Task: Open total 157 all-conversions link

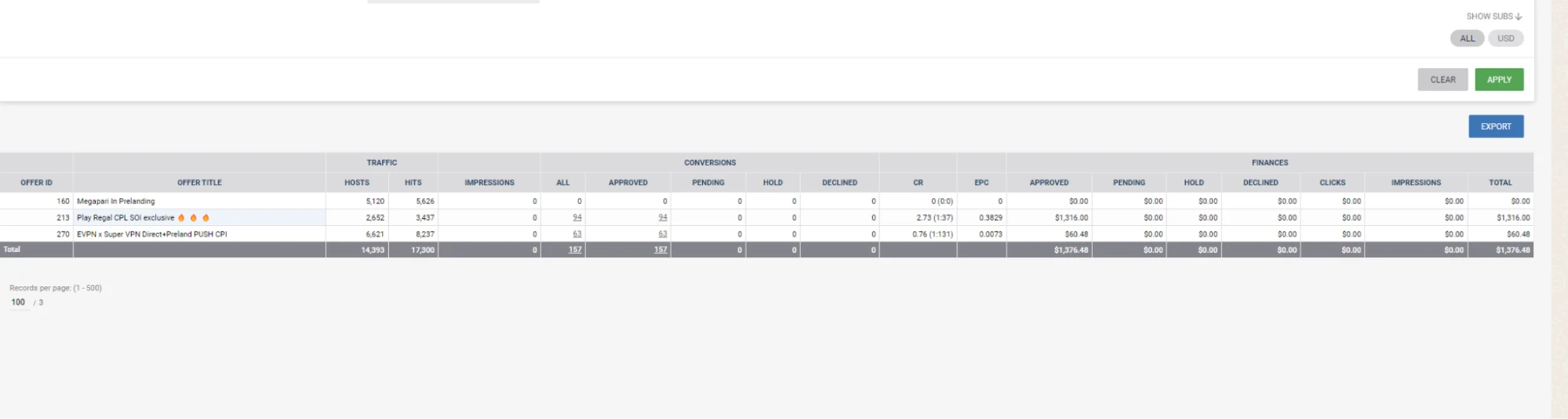Action: (x=575, y=250)
